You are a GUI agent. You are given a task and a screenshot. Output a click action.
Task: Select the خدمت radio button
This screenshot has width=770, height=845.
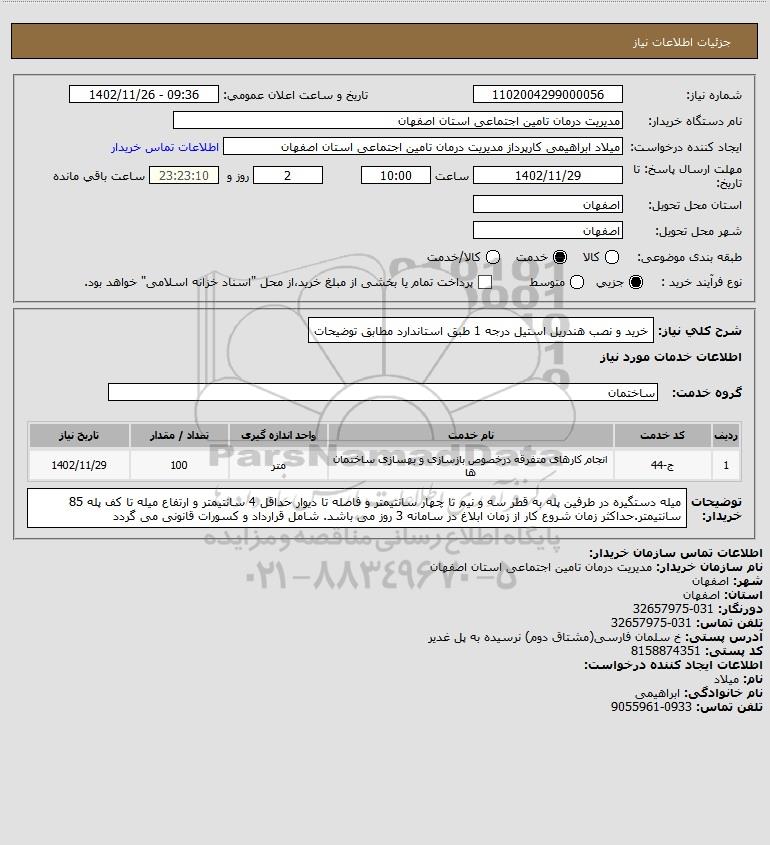(560, 258)
